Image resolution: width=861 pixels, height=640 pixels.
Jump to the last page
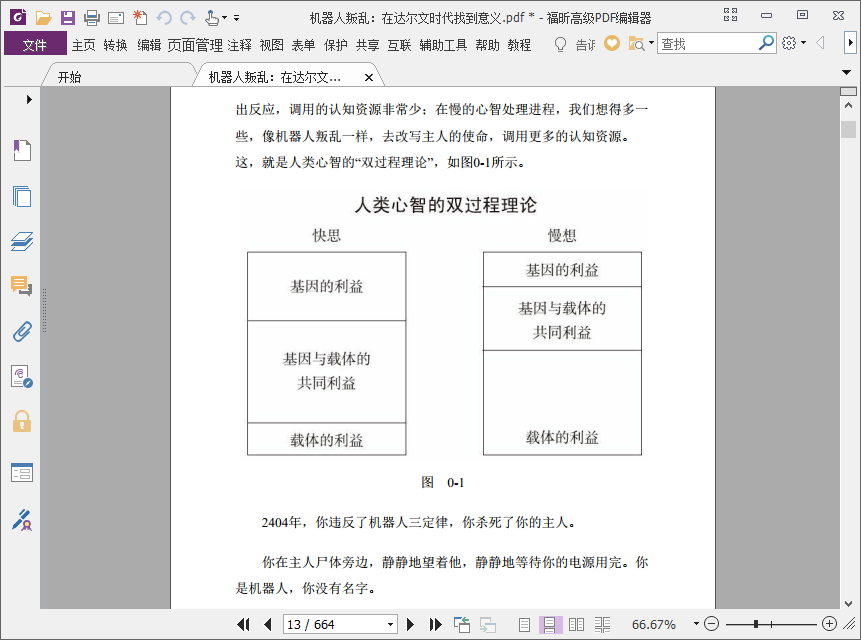click(435, 624)
